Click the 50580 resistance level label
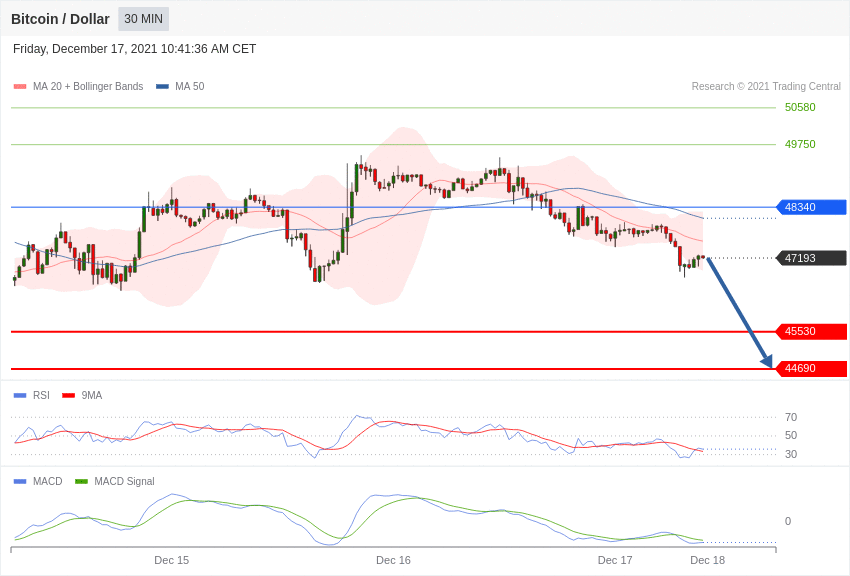 tap(800, 107)
